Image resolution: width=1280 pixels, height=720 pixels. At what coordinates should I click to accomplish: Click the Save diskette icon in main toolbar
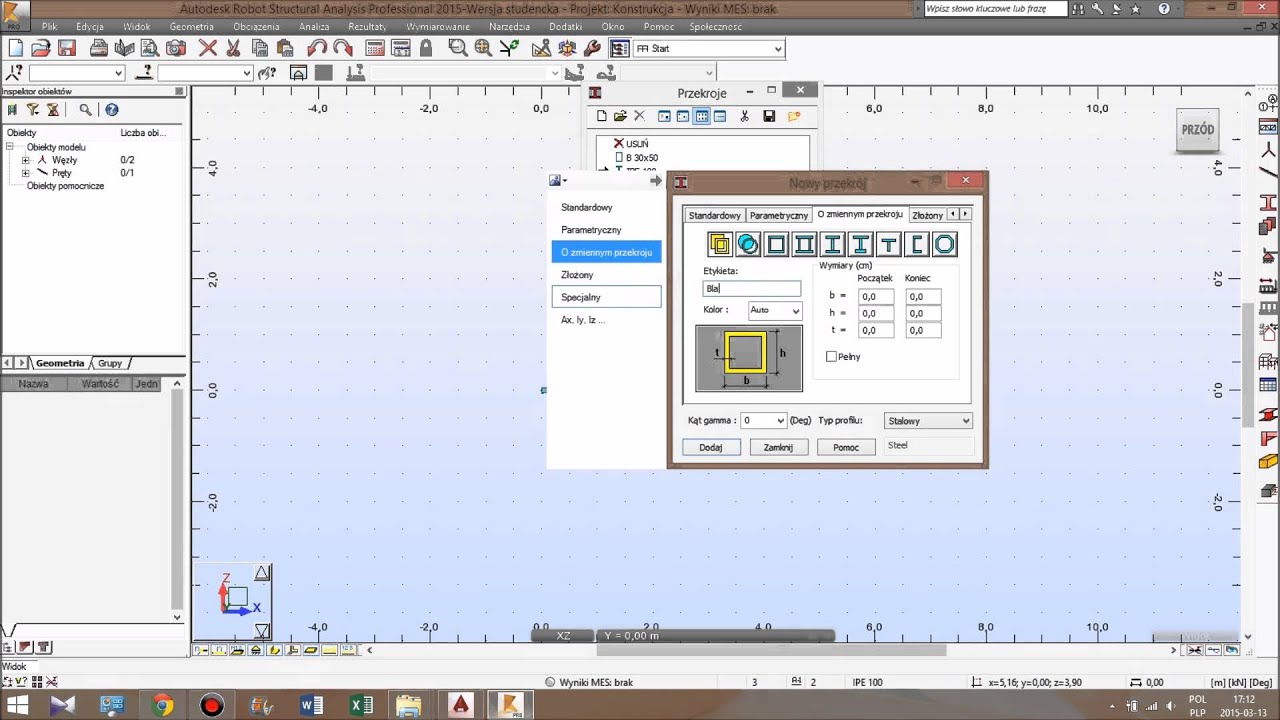(67, 48)
